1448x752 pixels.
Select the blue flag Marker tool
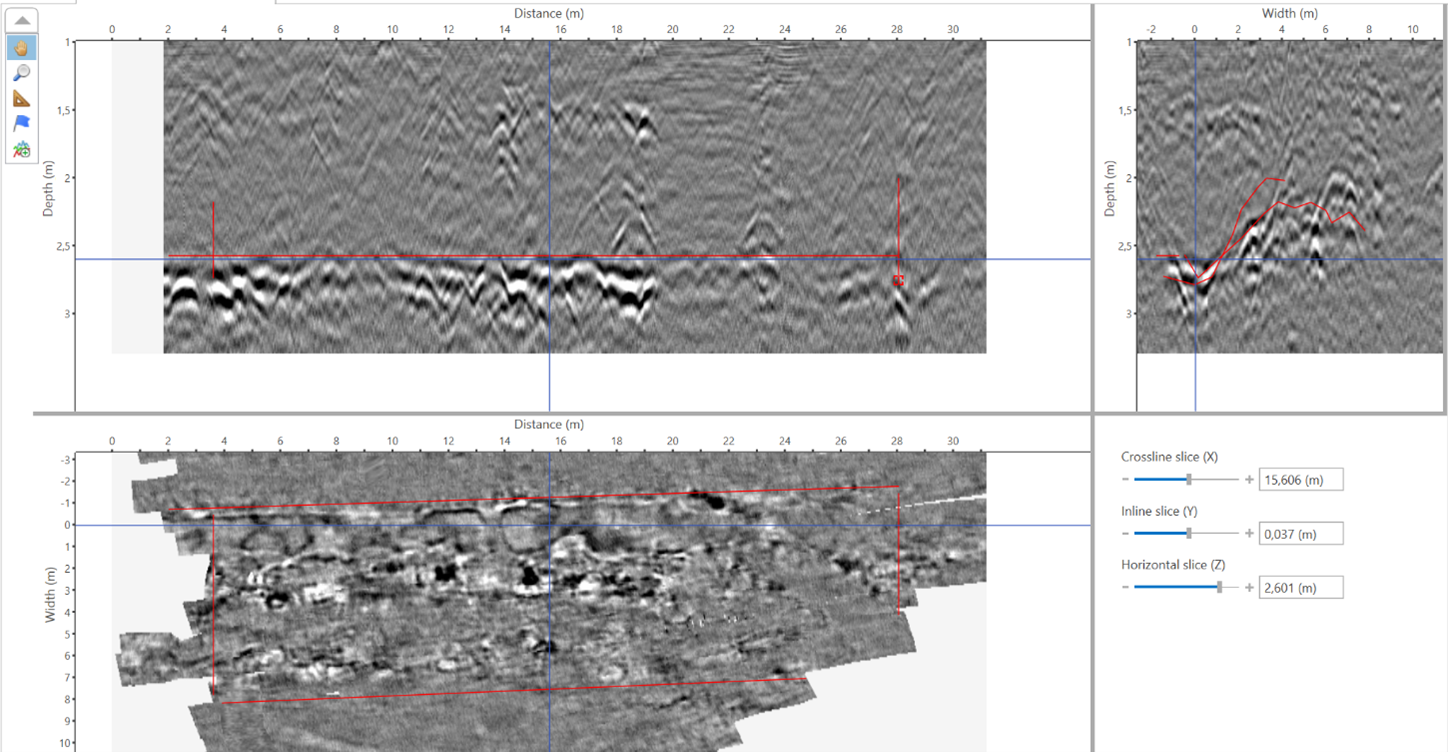click(x=22, y=123)
